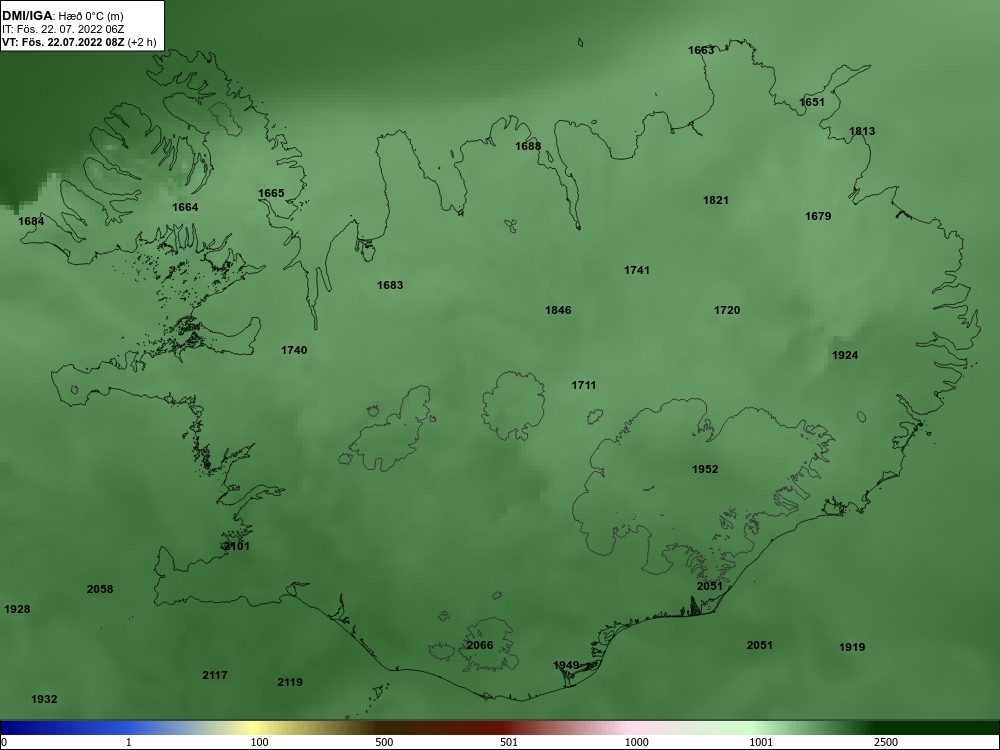
Task: Select the 1924 value in the east
Action: tap(845, 355)
